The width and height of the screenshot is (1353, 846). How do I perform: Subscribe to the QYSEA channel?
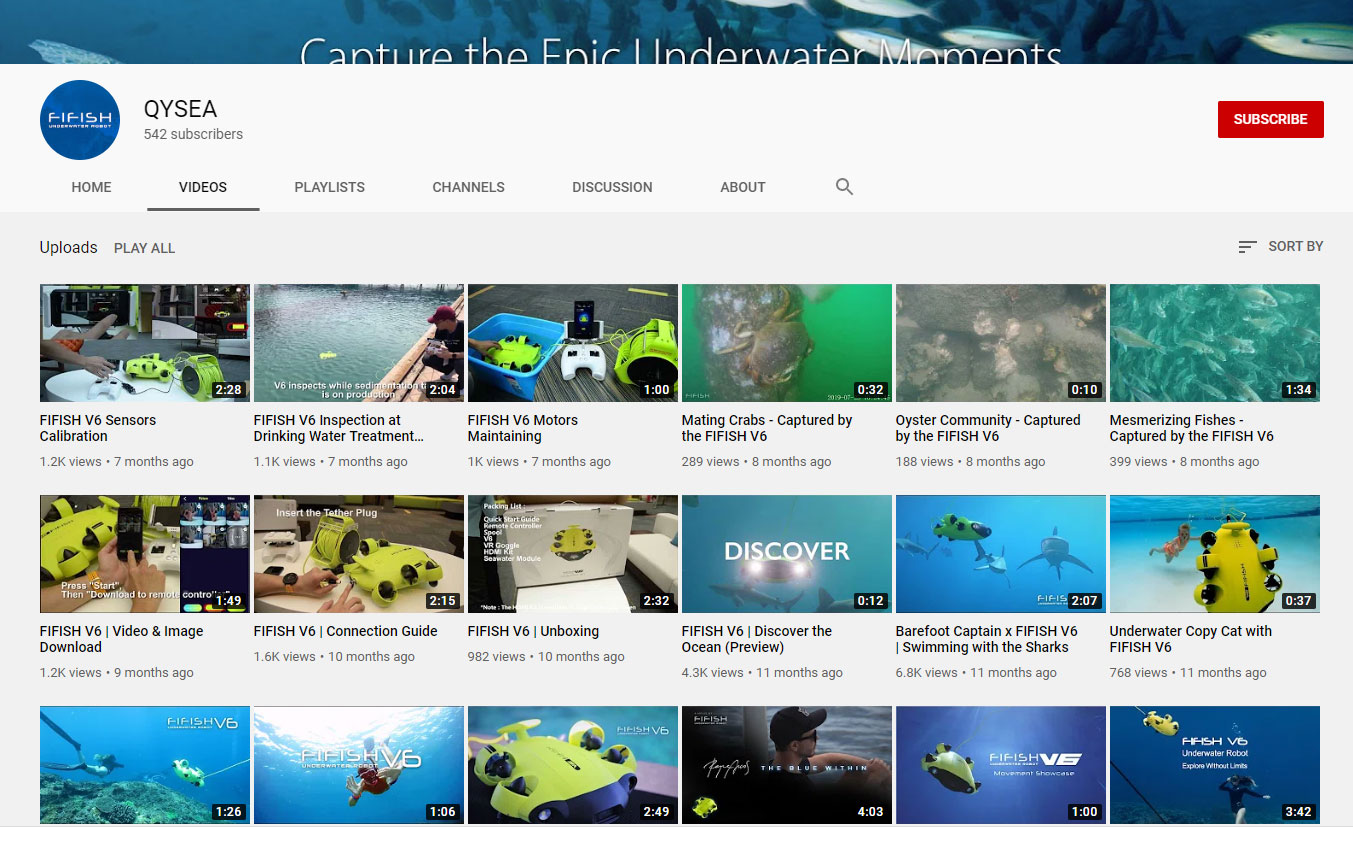[x=1270, y=119]
